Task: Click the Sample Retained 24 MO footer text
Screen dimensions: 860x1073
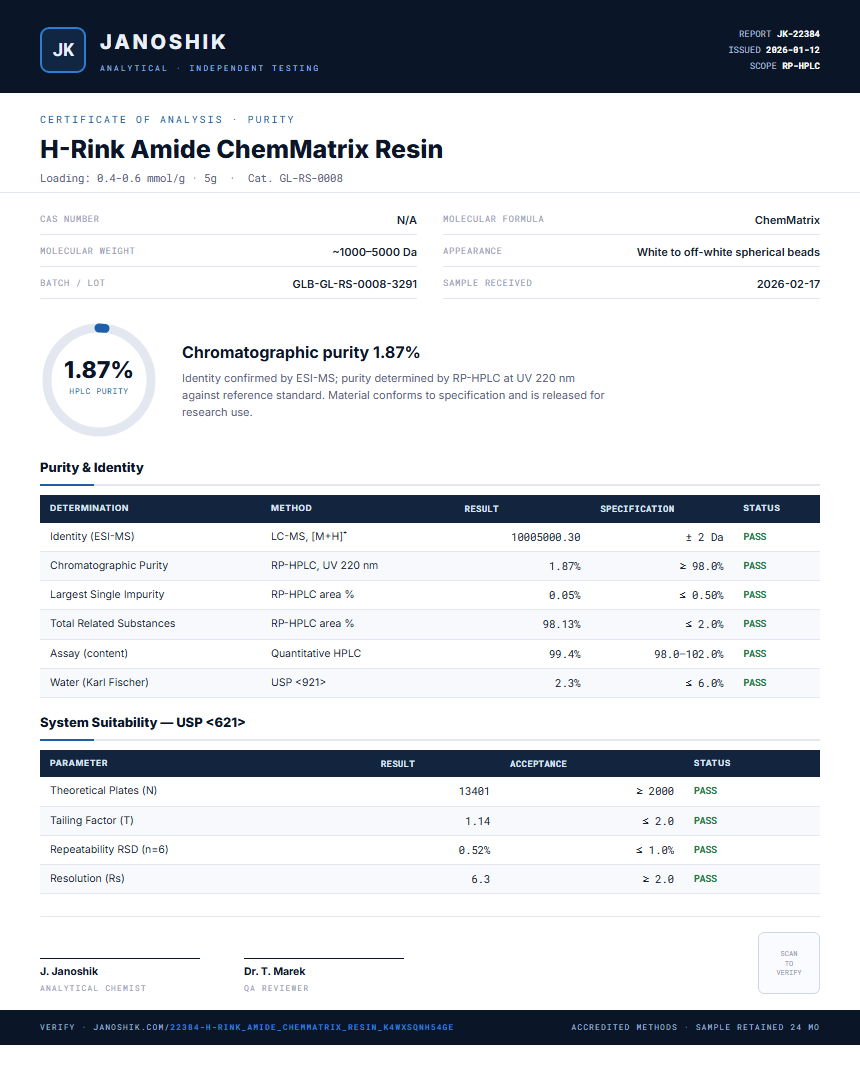Action: [757, 1027]
